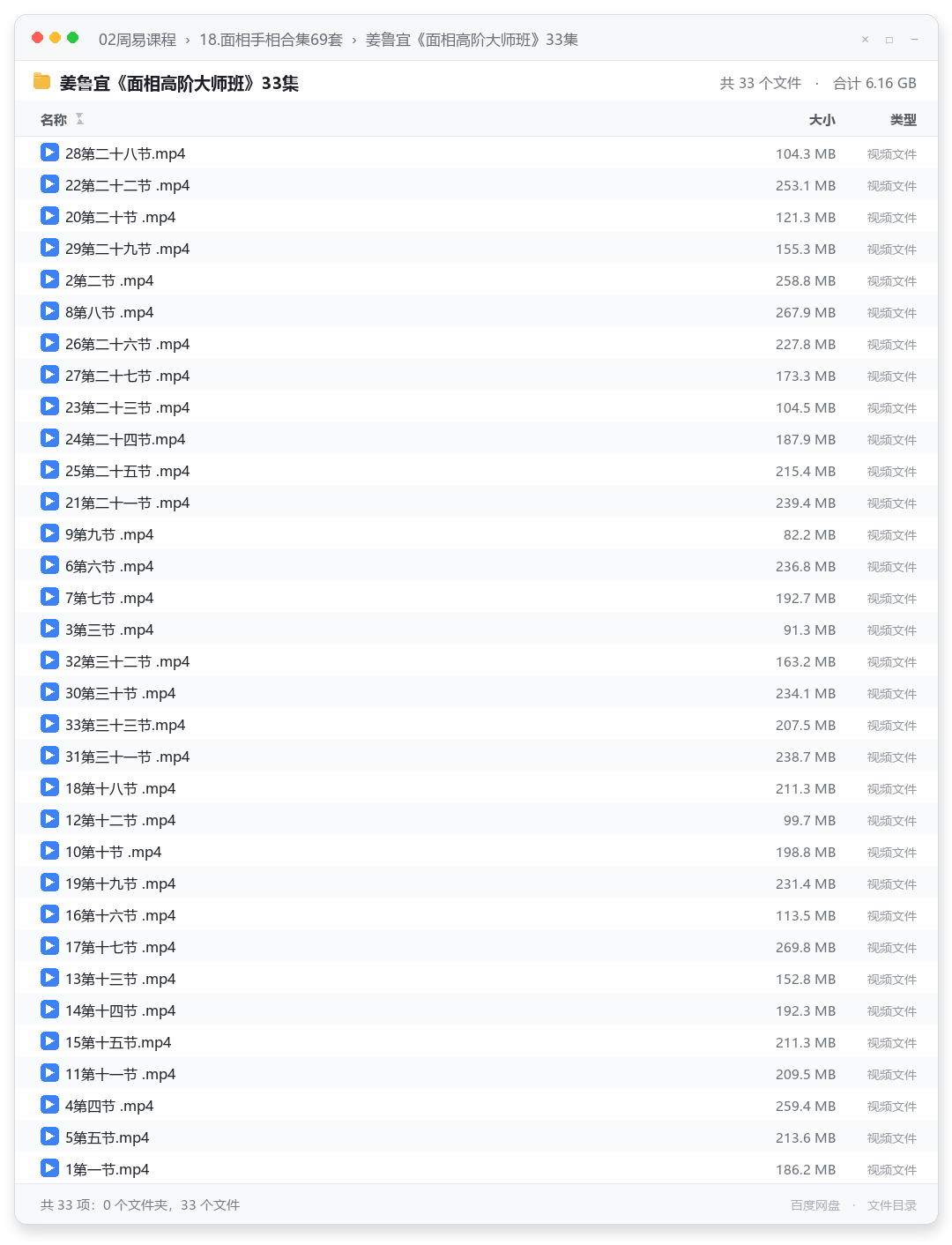Viewport: 952px width, 1245px height.
Task: Click the 82.2 MB size cell
Action: 809,534
